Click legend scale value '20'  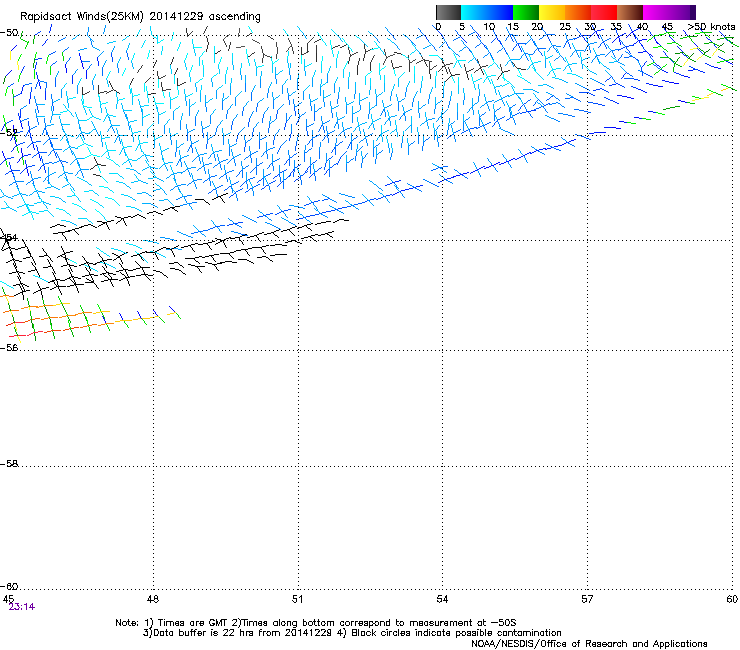pyautogui.click(x=537, y=27)
